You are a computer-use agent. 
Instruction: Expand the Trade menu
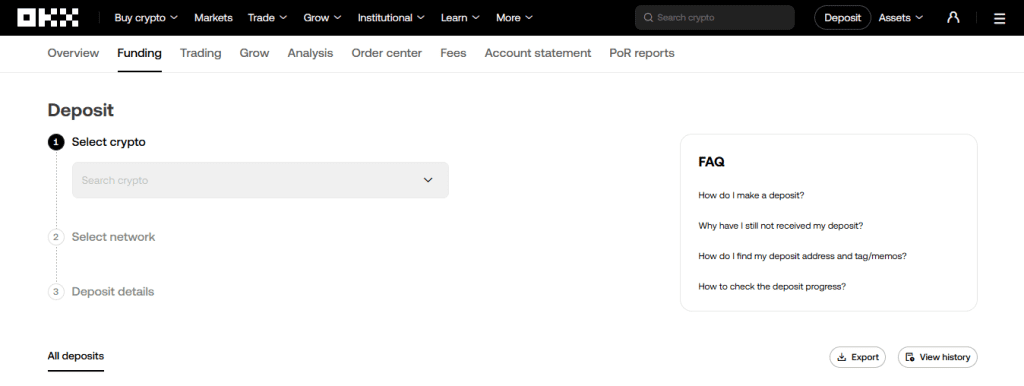(267, 18)
